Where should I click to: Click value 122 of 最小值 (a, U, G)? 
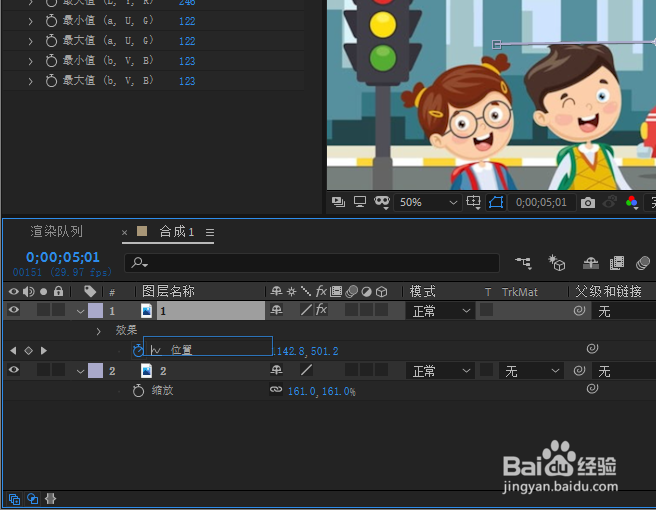pyautogui.click(x=187, y=21)
